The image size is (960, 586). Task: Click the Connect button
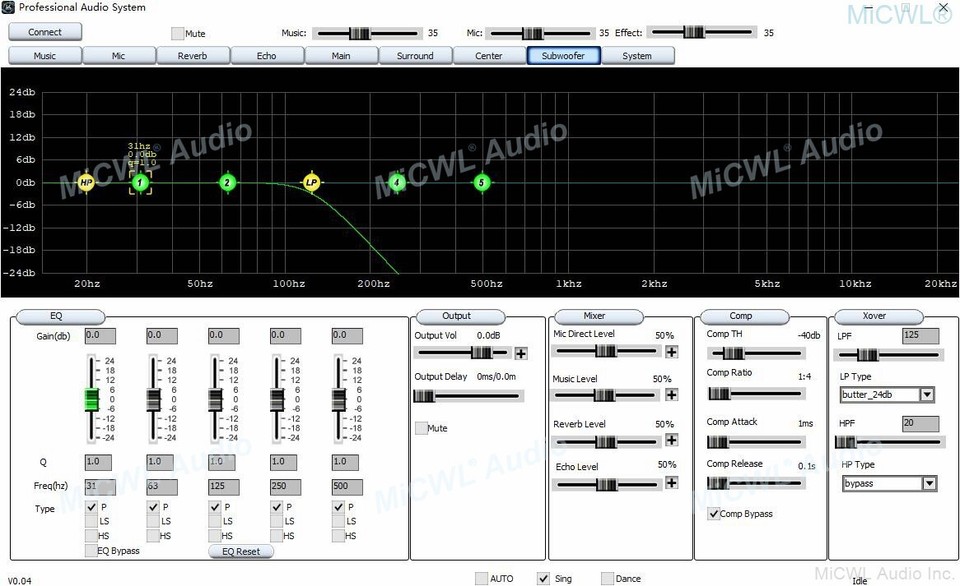44,32
